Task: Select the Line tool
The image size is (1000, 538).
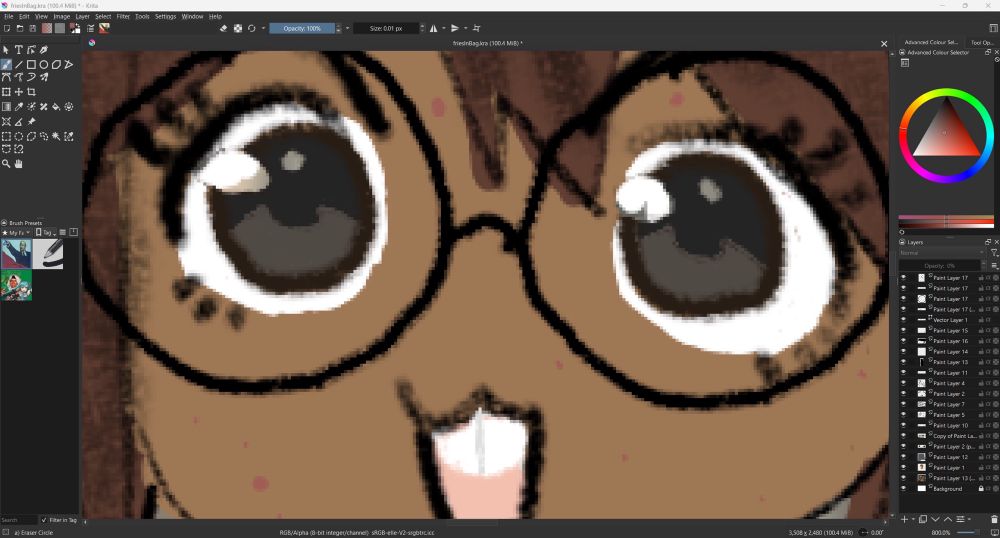Action: coord(18,64)
